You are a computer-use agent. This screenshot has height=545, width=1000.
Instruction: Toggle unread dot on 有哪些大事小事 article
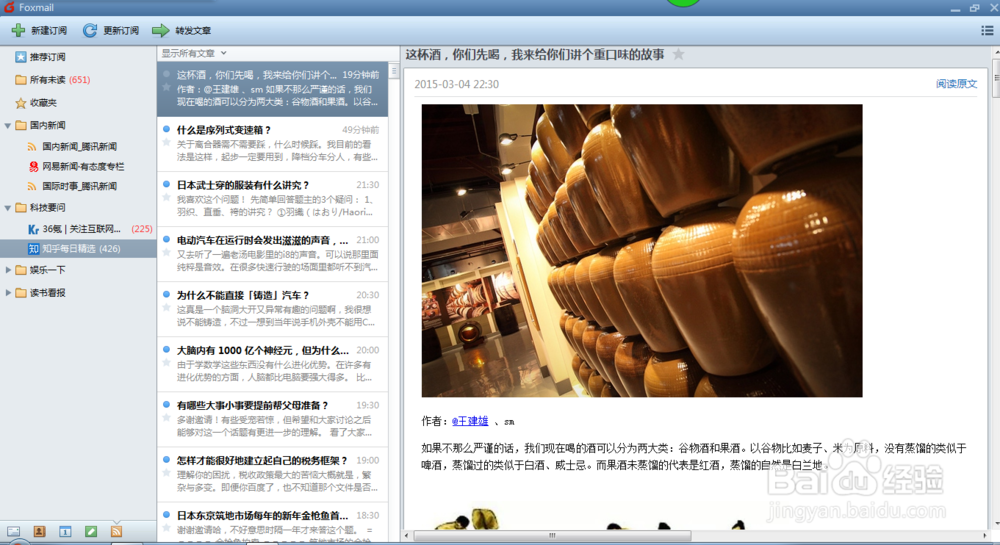point(166,404)
